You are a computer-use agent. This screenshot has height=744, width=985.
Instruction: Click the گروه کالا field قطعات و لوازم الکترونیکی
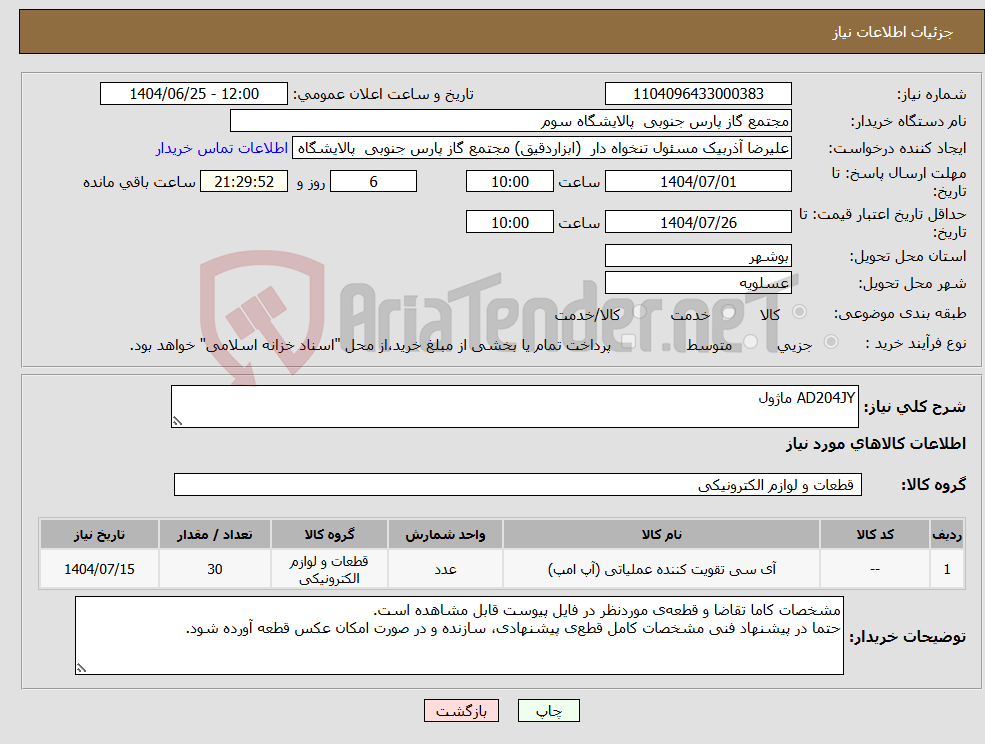point(516,484)
